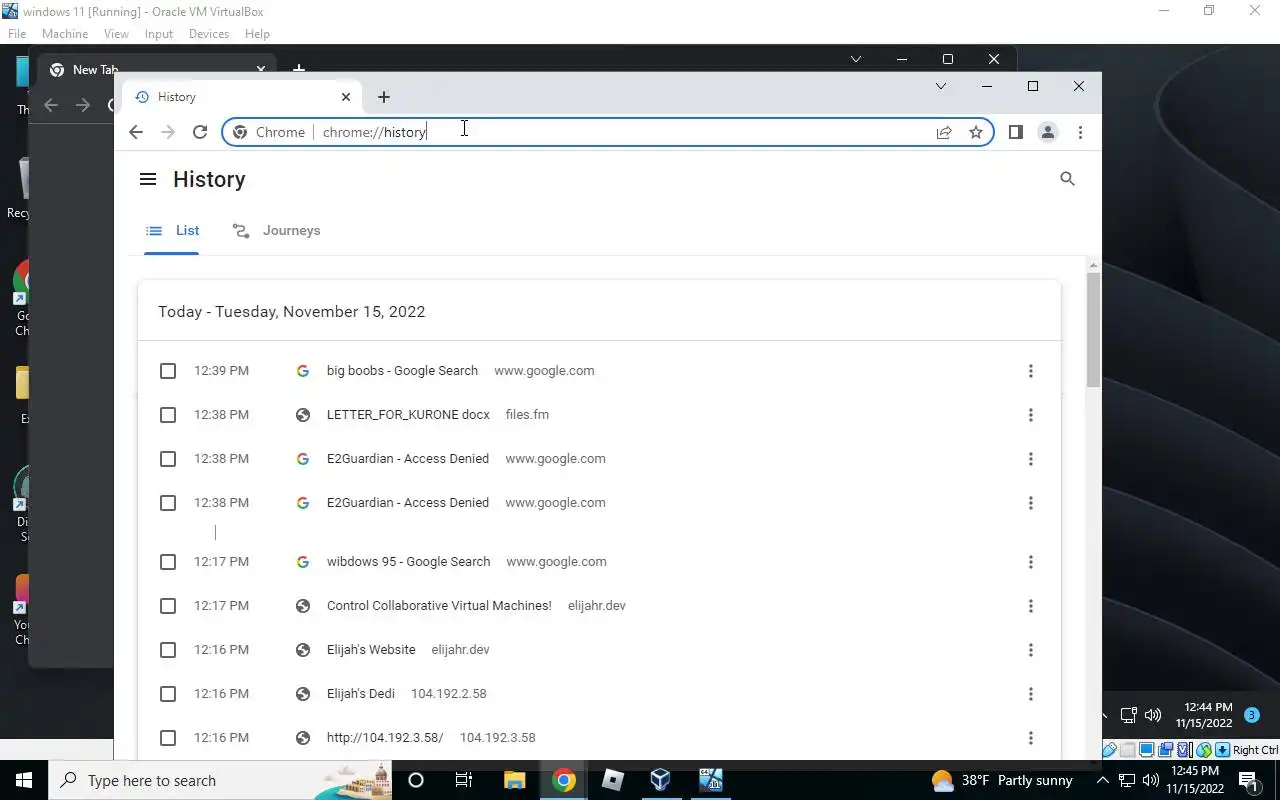
Task: Click the VirtualBox cube icon on the host taskbar
Action: [x=661, y=780]
